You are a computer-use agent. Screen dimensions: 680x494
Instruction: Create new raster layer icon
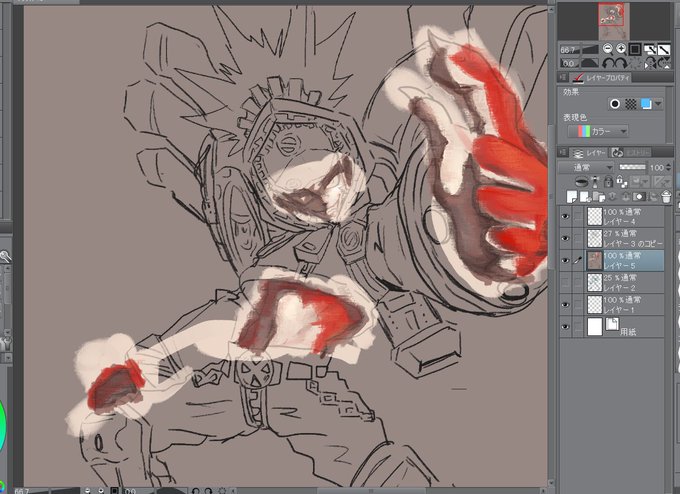coord(572,196)
